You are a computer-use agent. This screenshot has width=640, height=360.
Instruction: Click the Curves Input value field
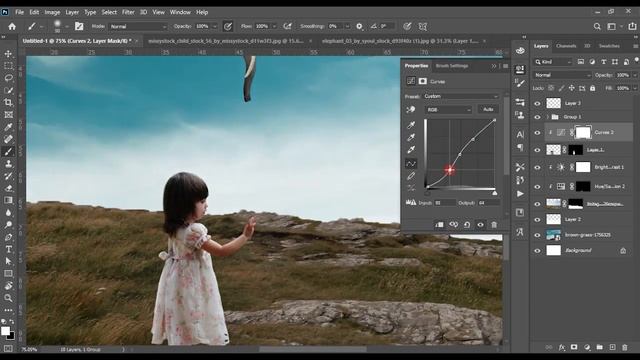click(445, 203)
